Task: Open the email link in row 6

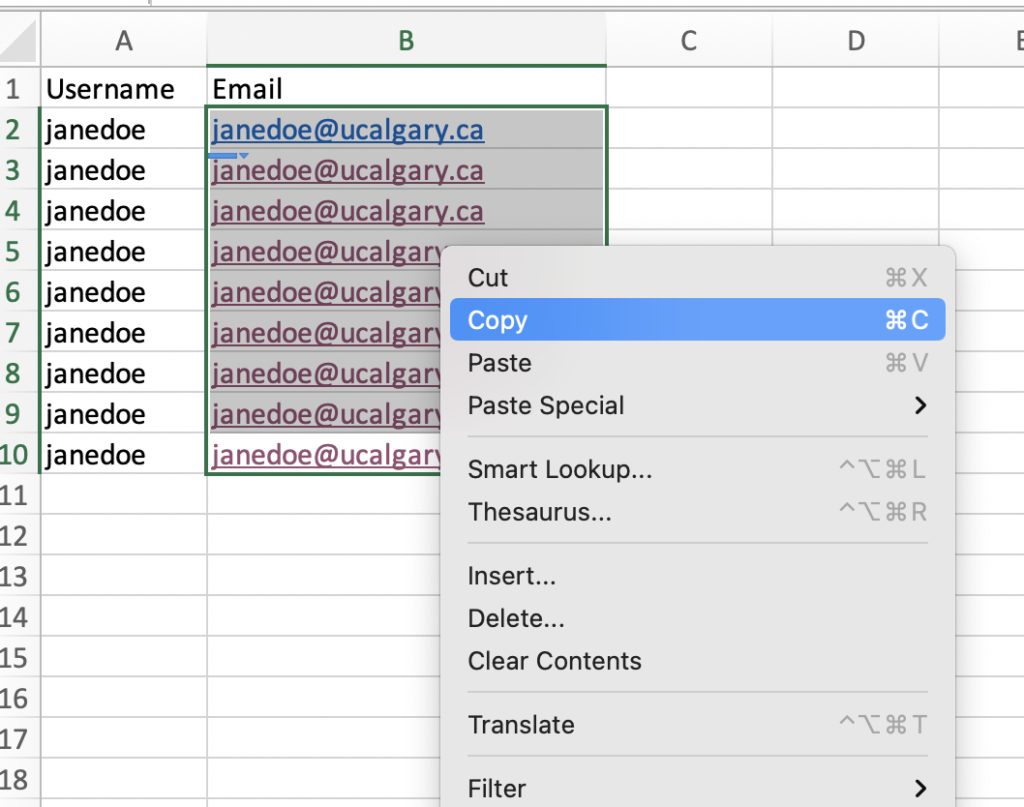Action: pos(327,293)
